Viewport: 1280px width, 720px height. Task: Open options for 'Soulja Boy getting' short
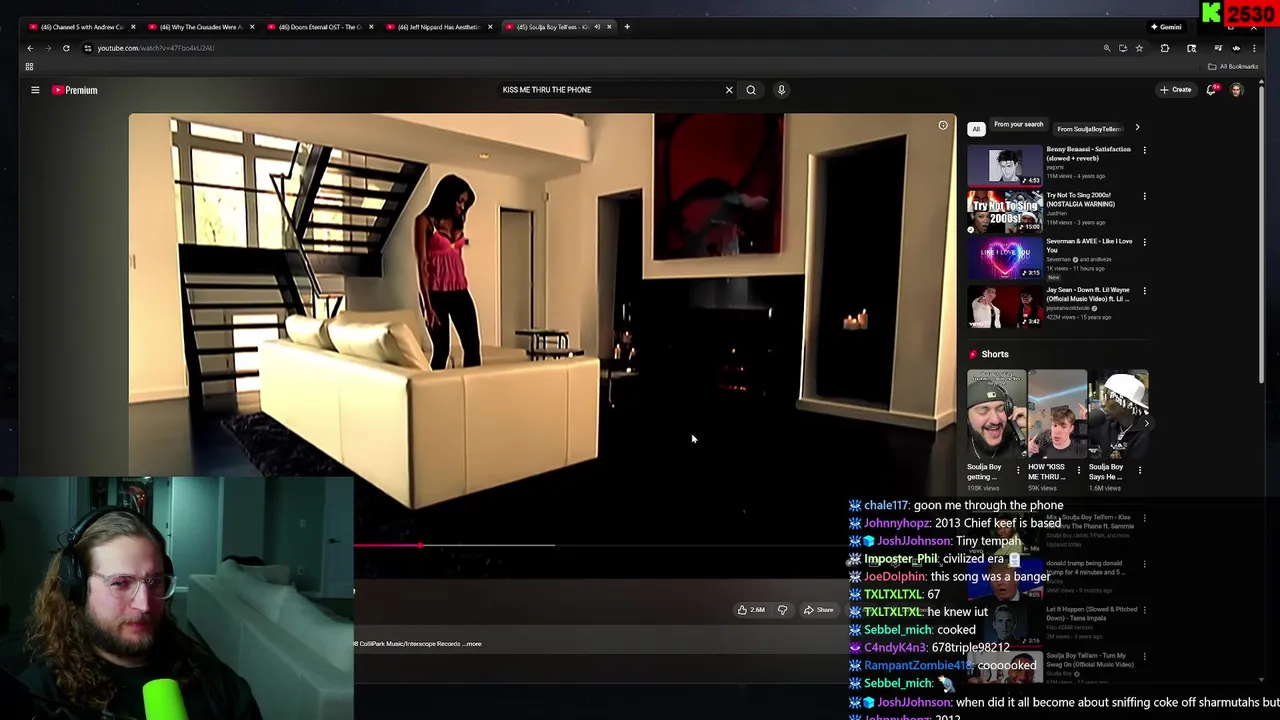tap(1018, 470)
